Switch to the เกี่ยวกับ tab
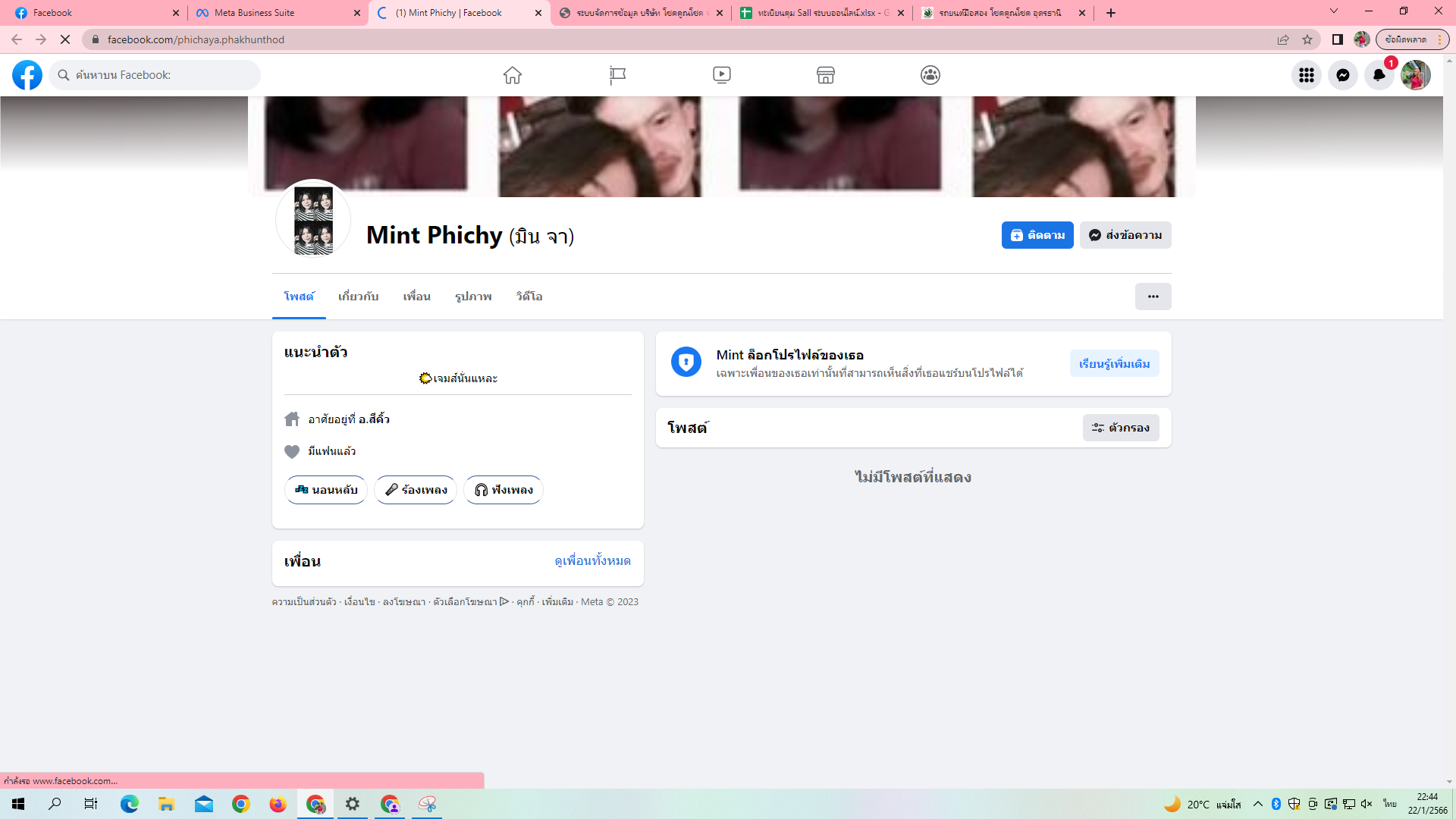 [358, 297]
